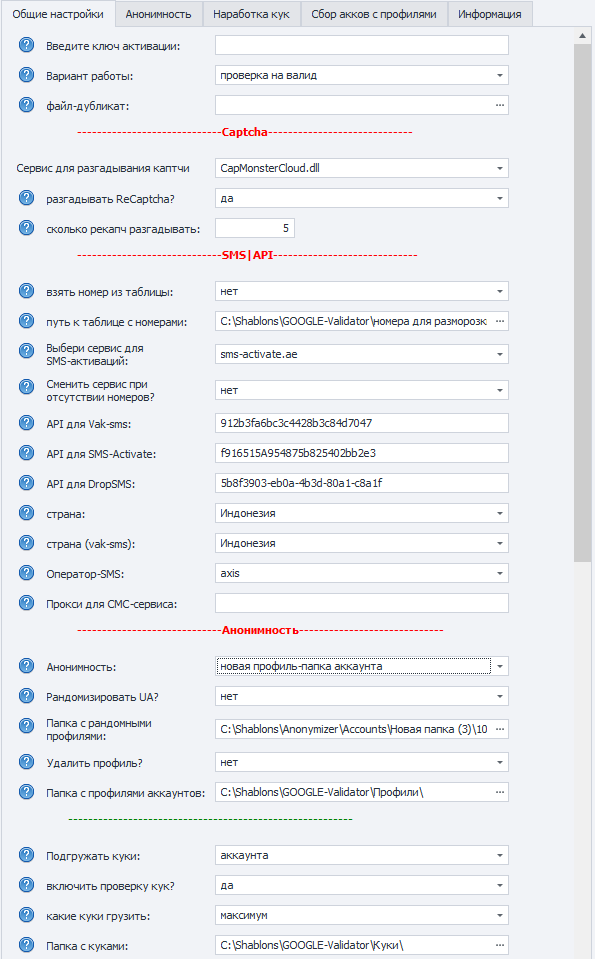The image size is (595, 959).
Task: Click help icon beside Анонимность setting
Action: pos(26,665)
